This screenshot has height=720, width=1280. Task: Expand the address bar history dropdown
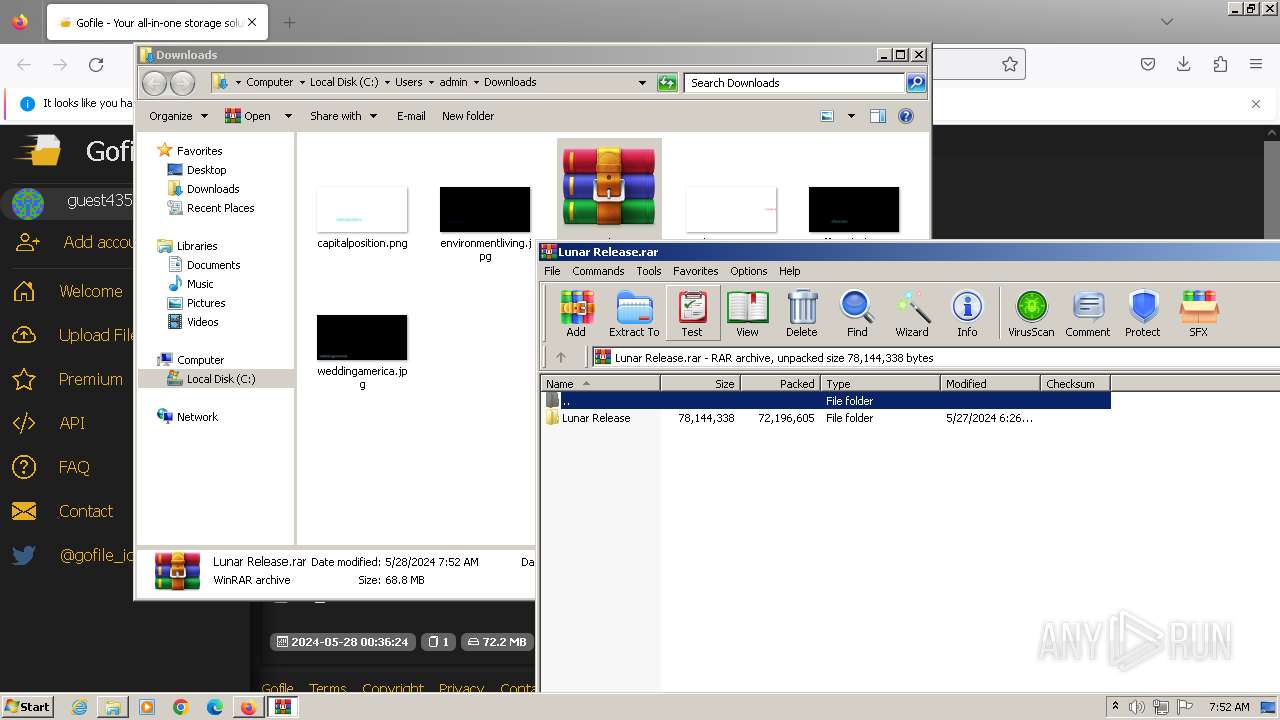[x=642, y=83]
